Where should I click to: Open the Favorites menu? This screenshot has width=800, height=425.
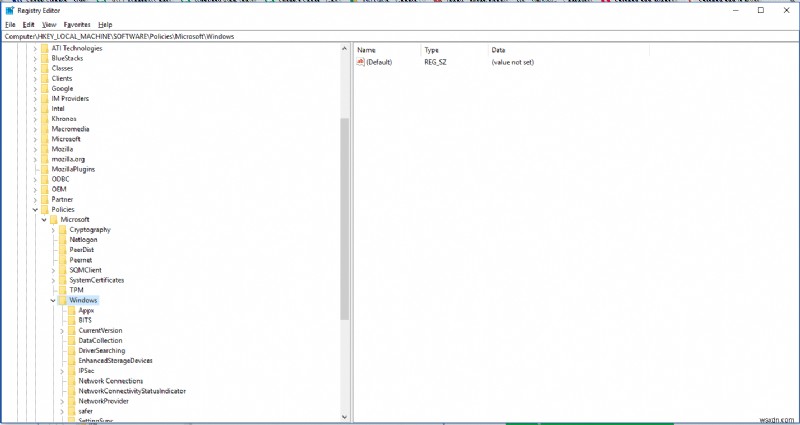77,24
